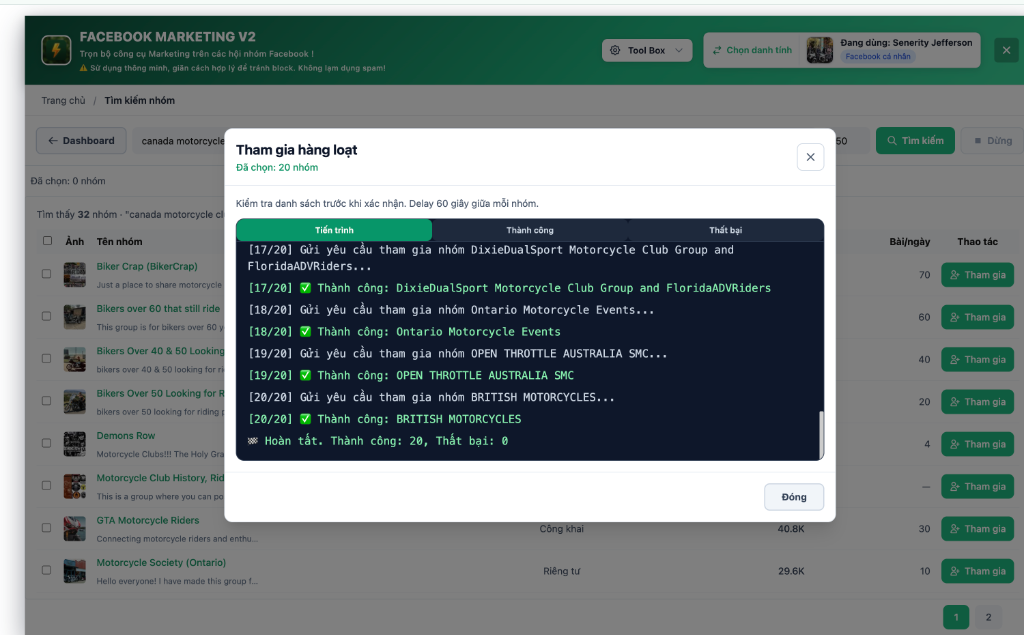1024x635 pixels.
Task: Click Tham gia for the 60 posts/day row
Action: pyautogui.click(x=978, y=318)
